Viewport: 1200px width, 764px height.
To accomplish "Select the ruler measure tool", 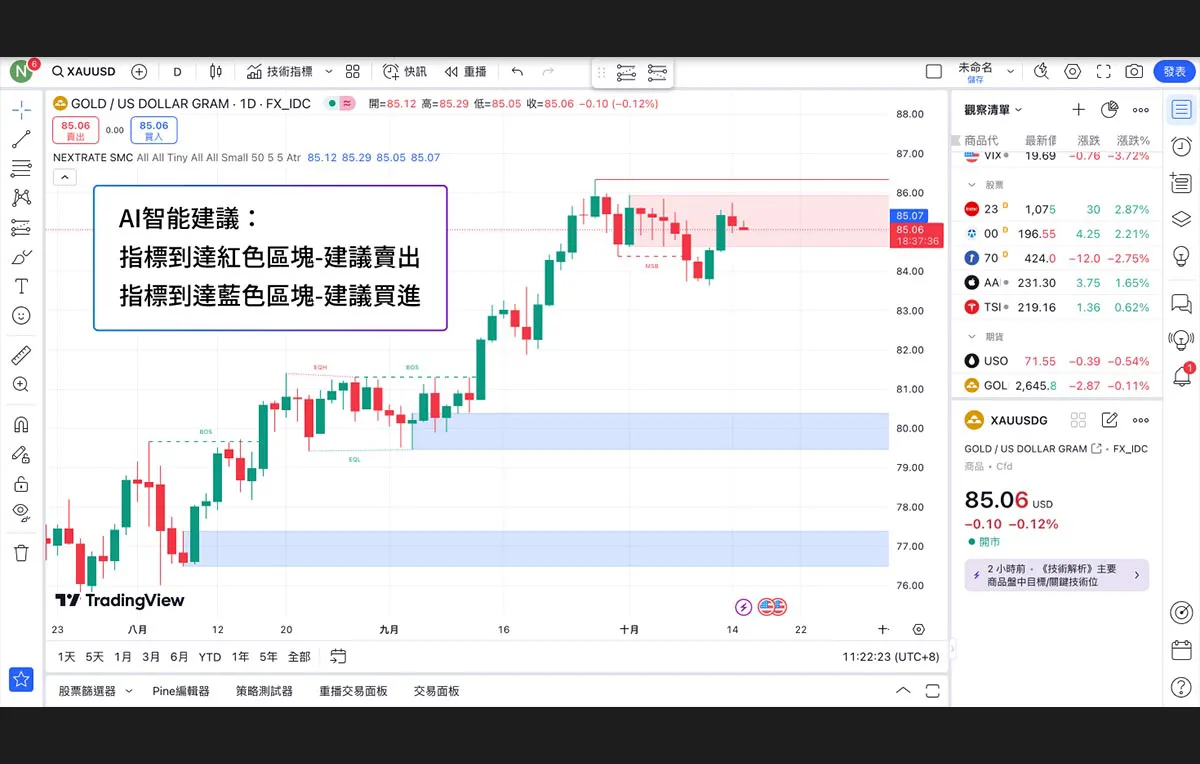I will pyautogui.click(x=21, y=355).
